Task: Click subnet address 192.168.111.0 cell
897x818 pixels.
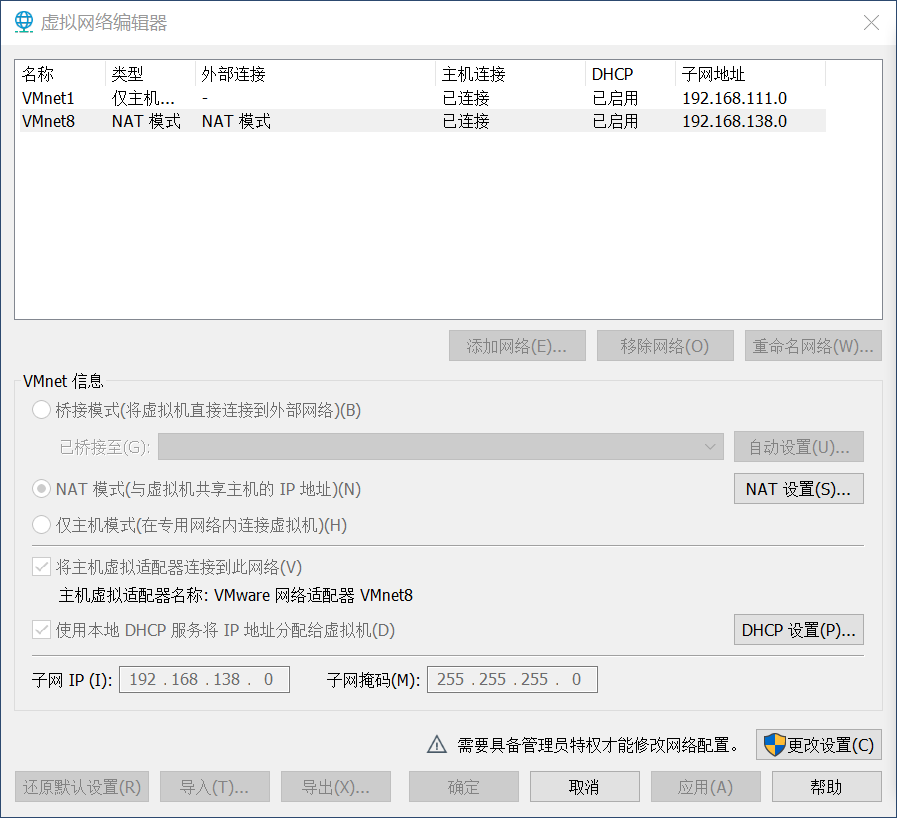Action: (x=735, y=98)
